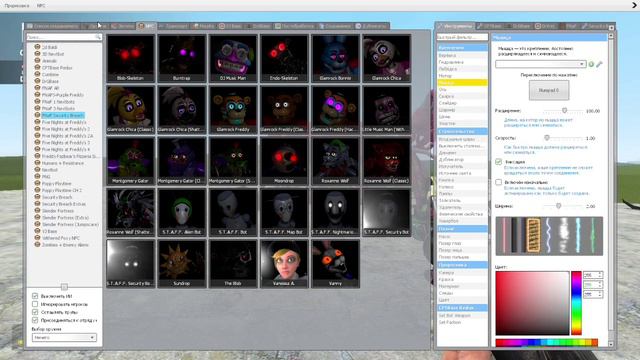The height and width of the screenshot is (360, 640).
Task: Open 'Five Nights at Freddy's 4' category
Action: [66, 149]
